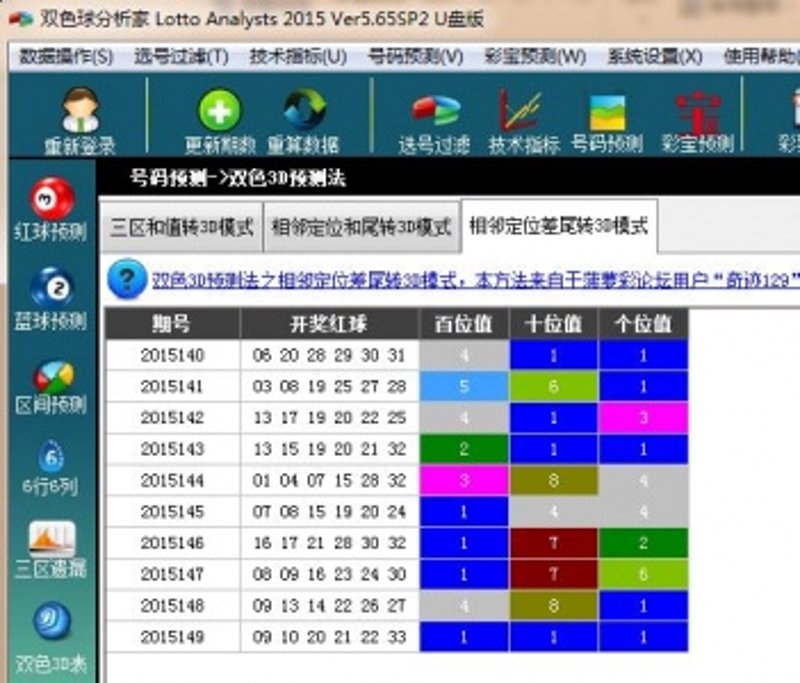Switch to 相邻定位和尾转3D模式 tab
This screenshot has height=683, width=800.
(361, 227)
